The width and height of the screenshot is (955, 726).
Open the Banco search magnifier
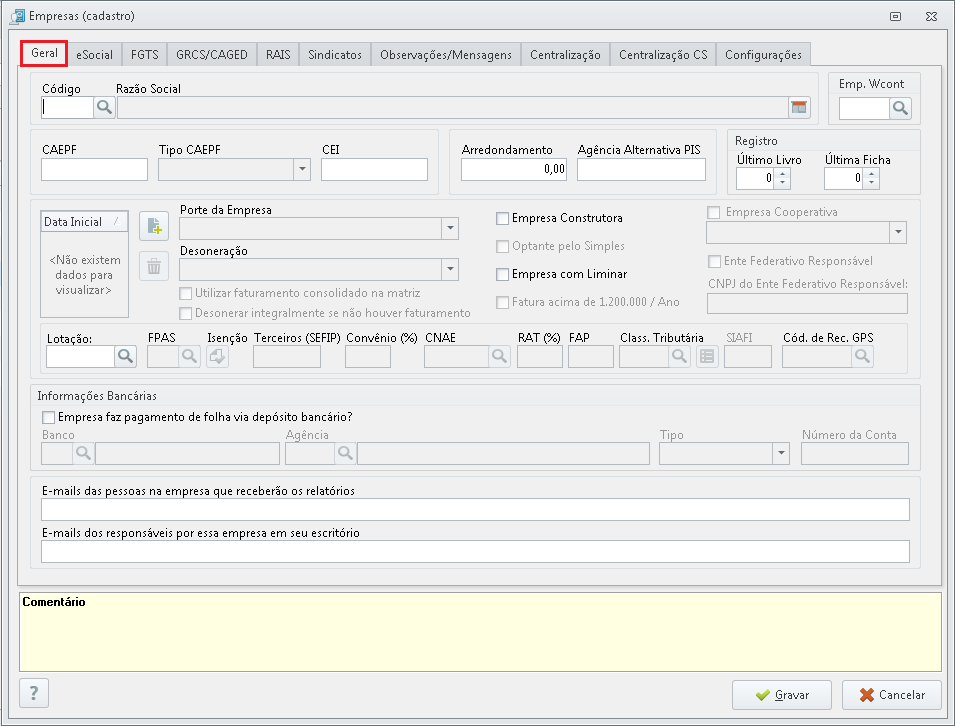click(83, 454)
